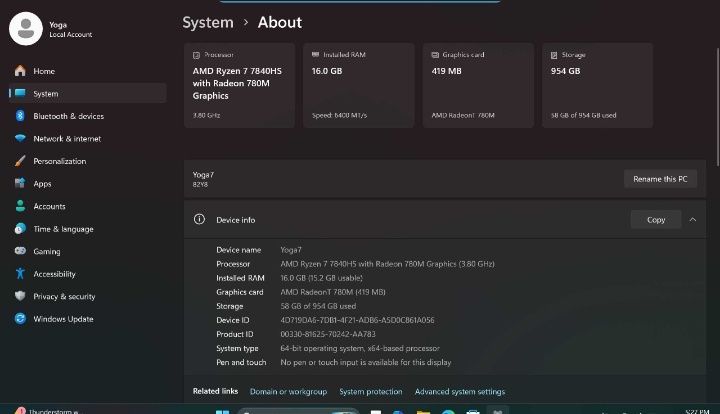Screen dimensions: 720x414
Task: Click the Rename this PC button
Action: [660, 179]
